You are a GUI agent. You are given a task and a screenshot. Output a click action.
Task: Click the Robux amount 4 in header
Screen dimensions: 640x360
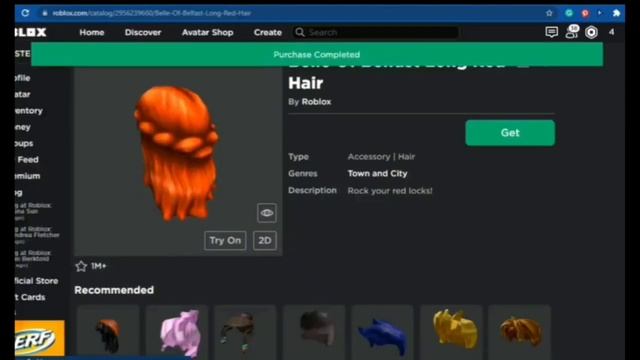pyautogui.click(x=611, y=32)
